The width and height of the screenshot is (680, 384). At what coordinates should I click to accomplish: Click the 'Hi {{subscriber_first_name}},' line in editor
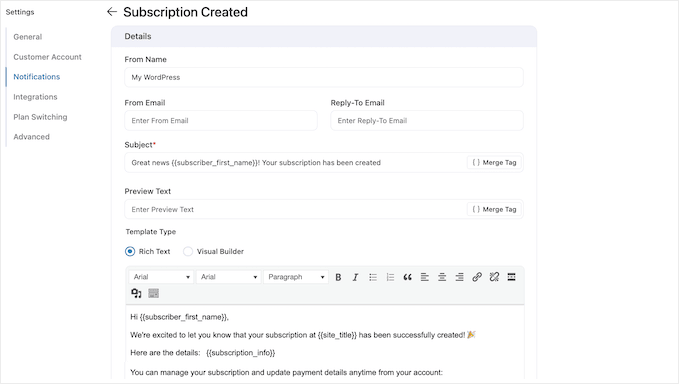point(180,317)
